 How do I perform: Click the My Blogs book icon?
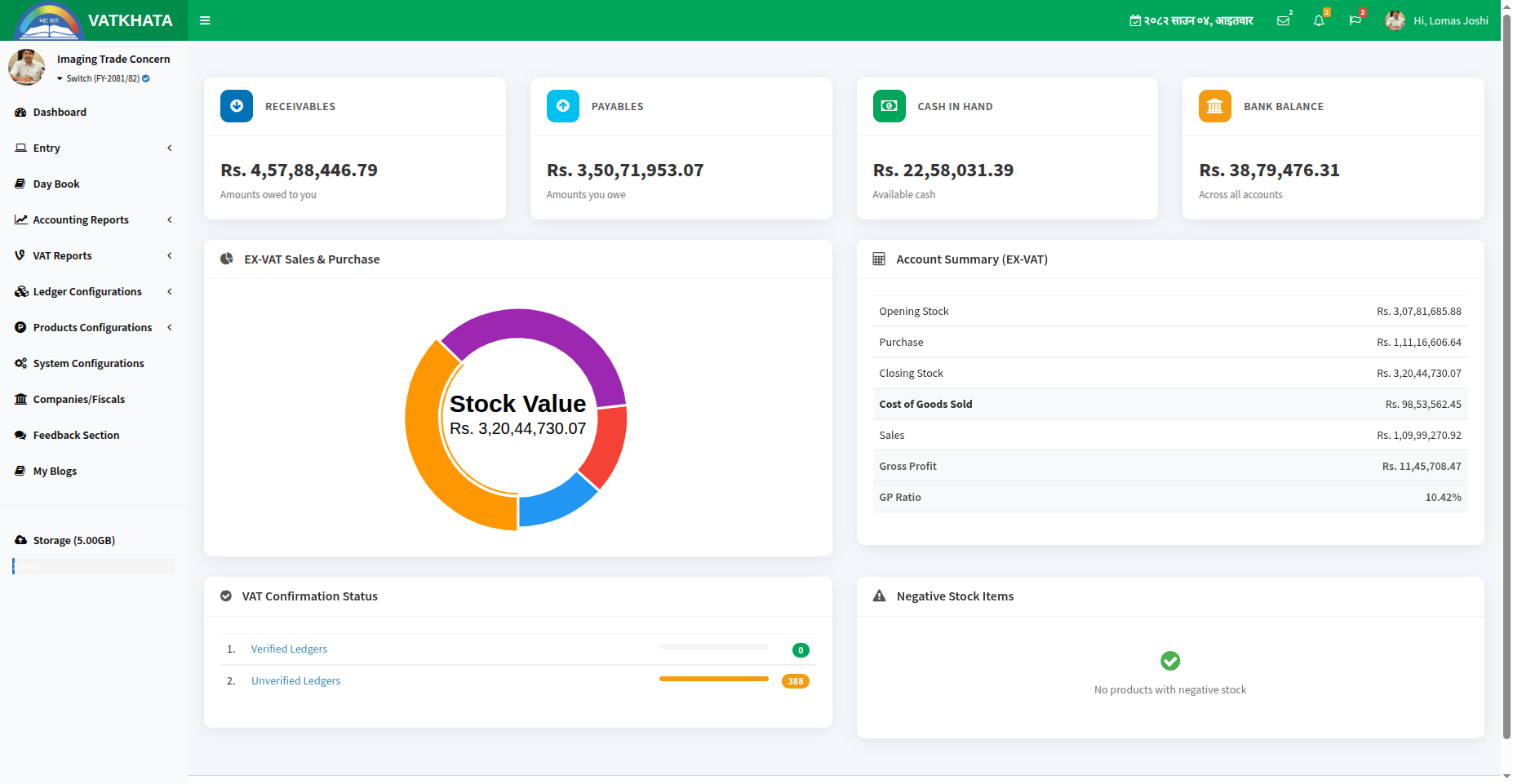click(20, 471)
